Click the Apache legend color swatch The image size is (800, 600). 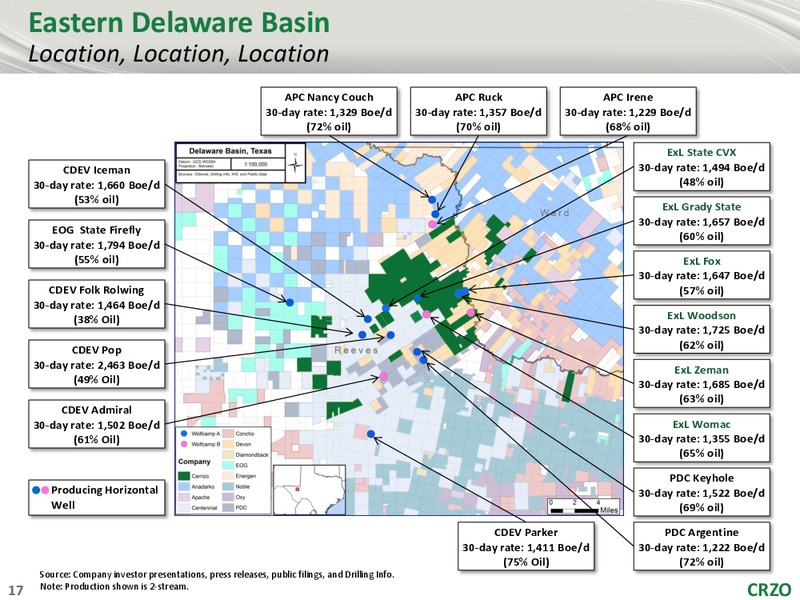coord(184,497)
